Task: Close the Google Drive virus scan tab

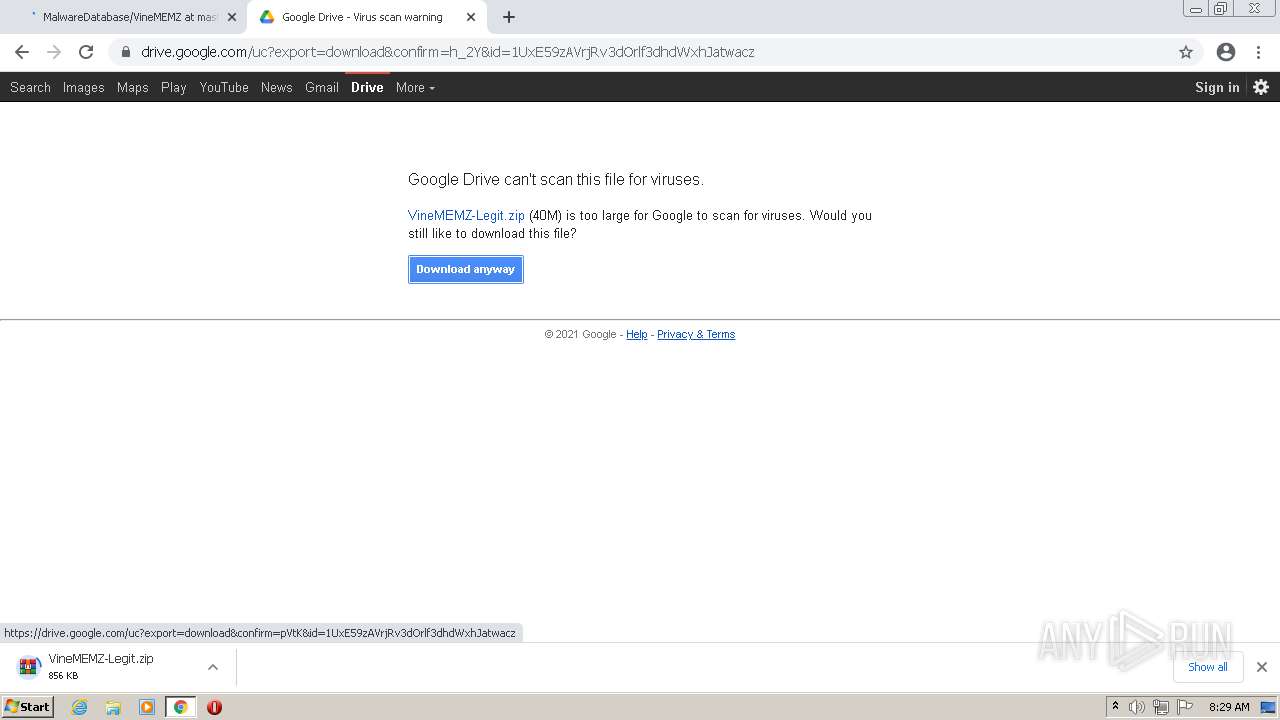Action: (x=471, y=17)
